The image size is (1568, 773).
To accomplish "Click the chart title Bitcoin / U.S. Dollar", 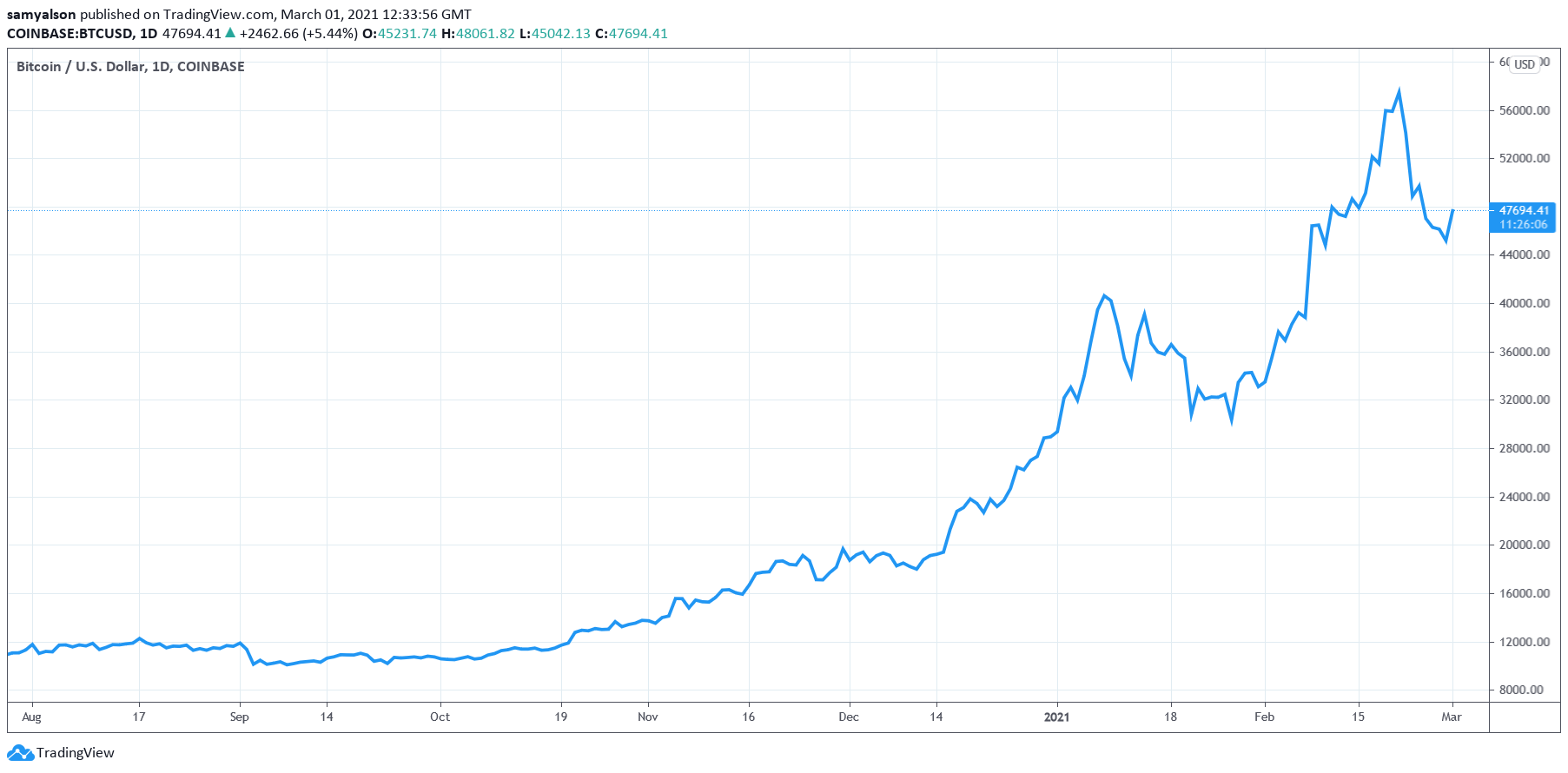I will 81,67.
